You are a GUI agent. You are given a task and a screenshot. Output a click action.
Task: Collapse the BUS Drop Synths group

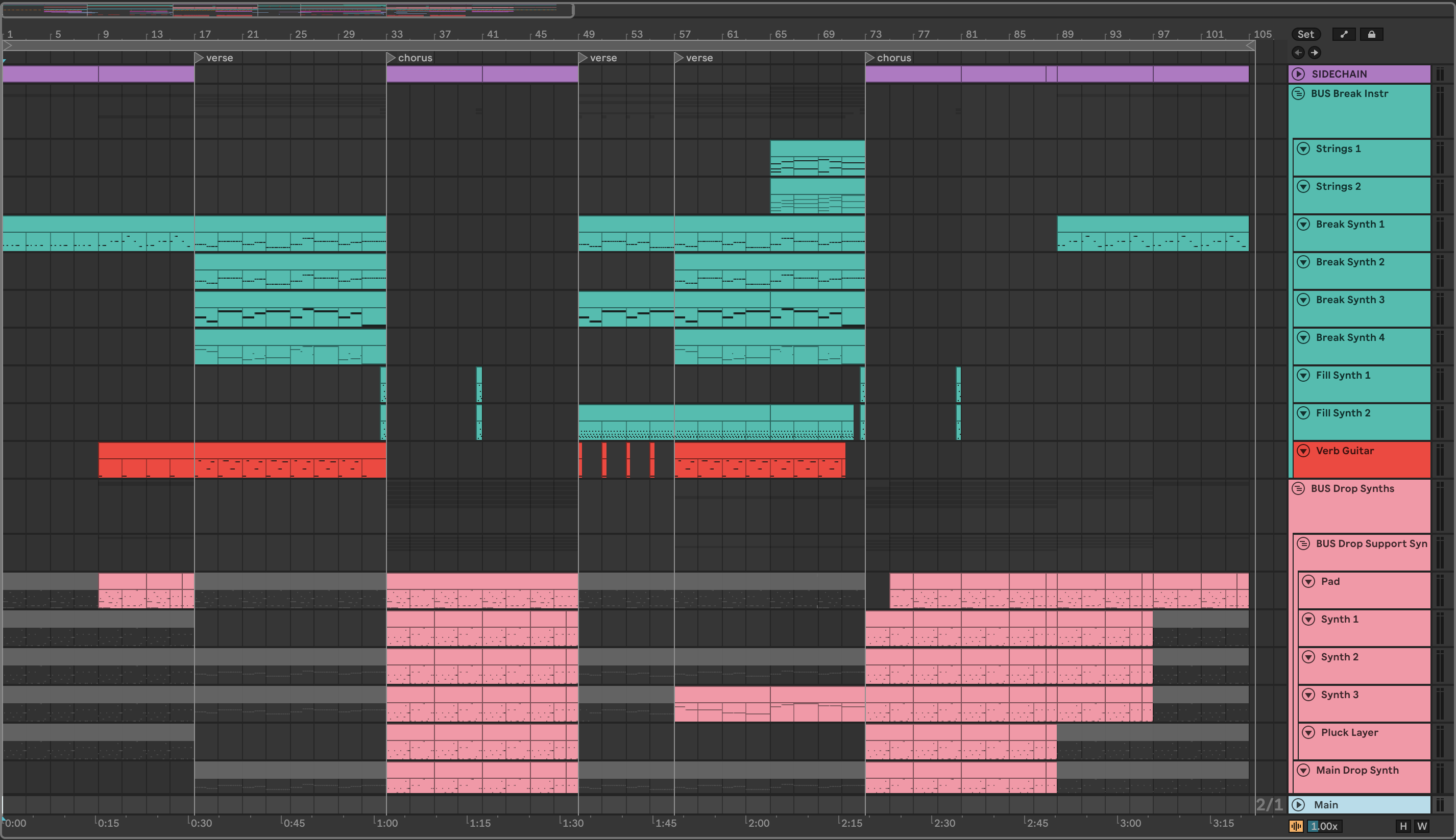1298,489
